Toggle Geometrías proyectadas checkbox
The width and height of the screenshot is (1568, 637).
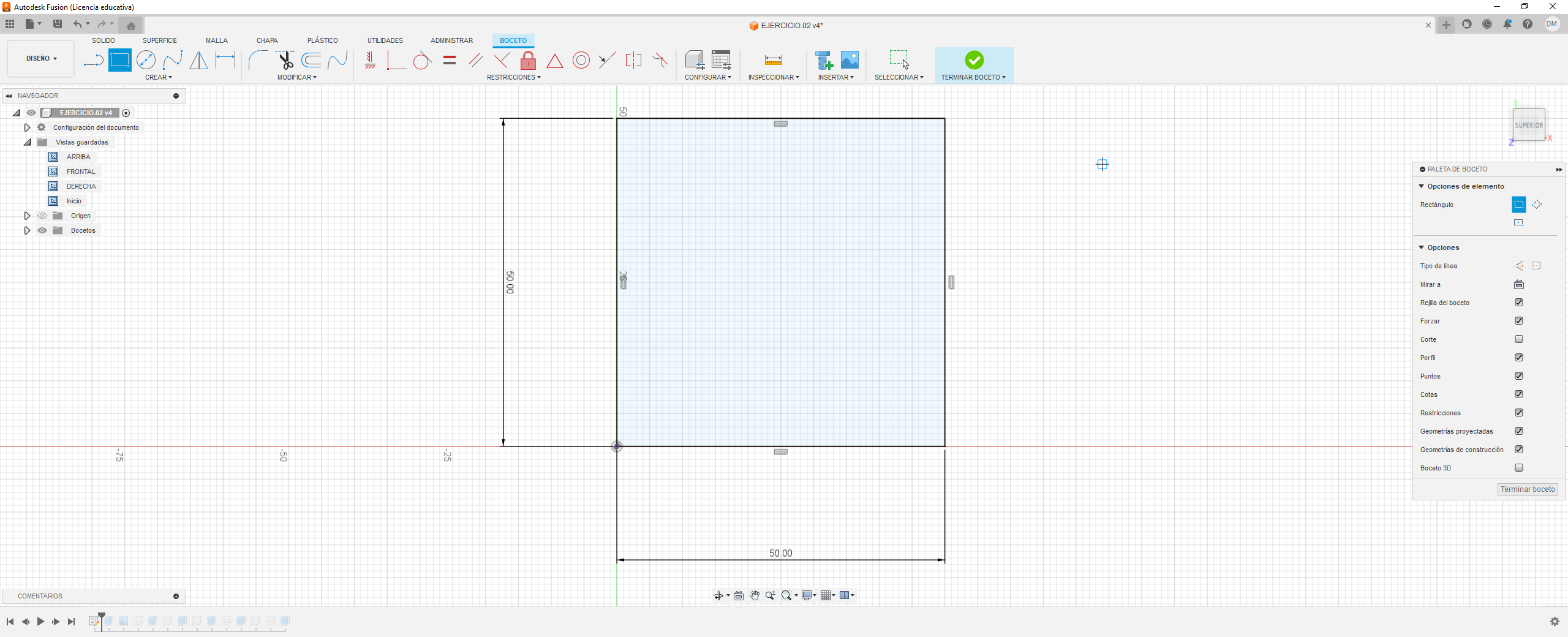tap(1519, 431)
